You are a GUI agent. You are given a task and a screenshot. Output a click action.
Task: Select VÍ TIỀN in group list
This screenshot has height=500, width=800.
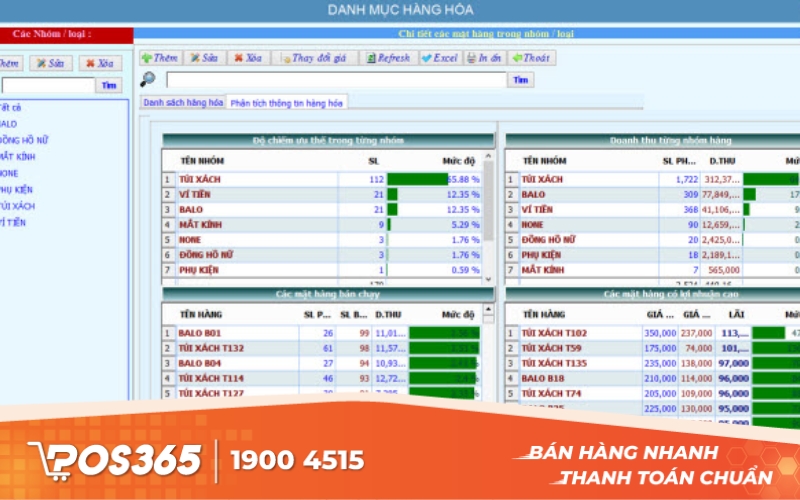[13, 222]
